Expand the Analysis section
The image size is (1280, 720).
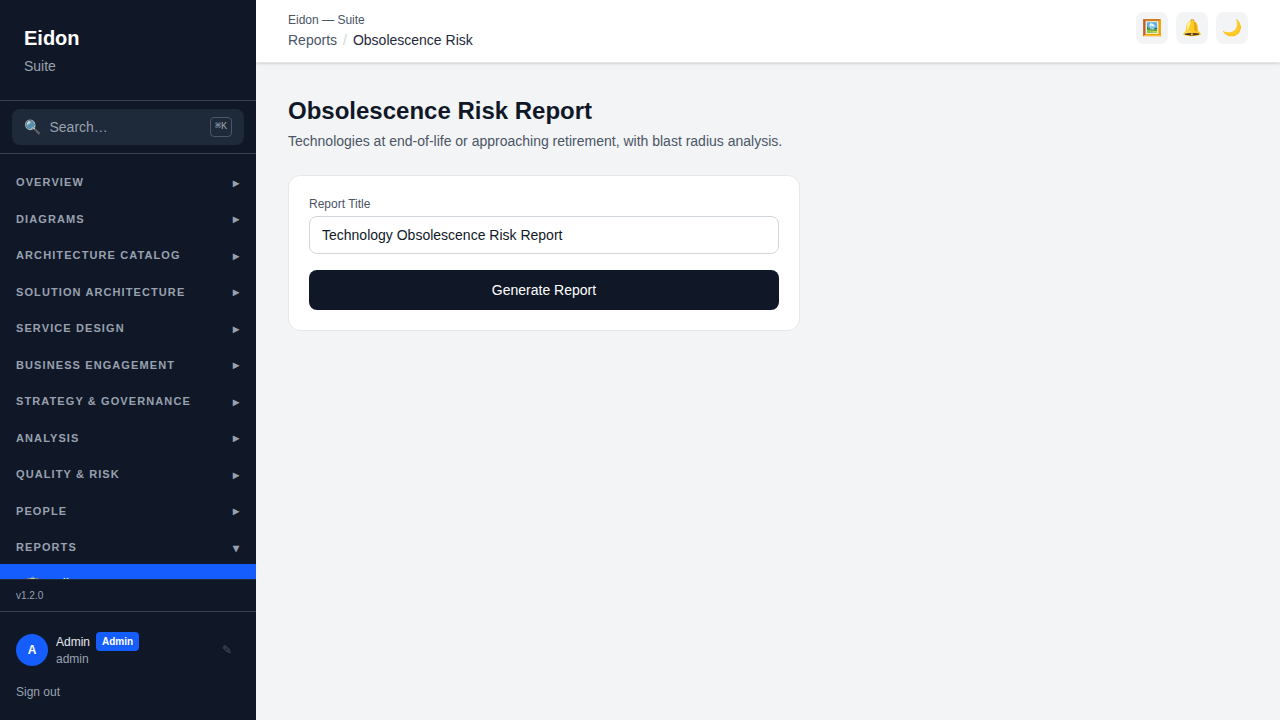click(128, 438)
